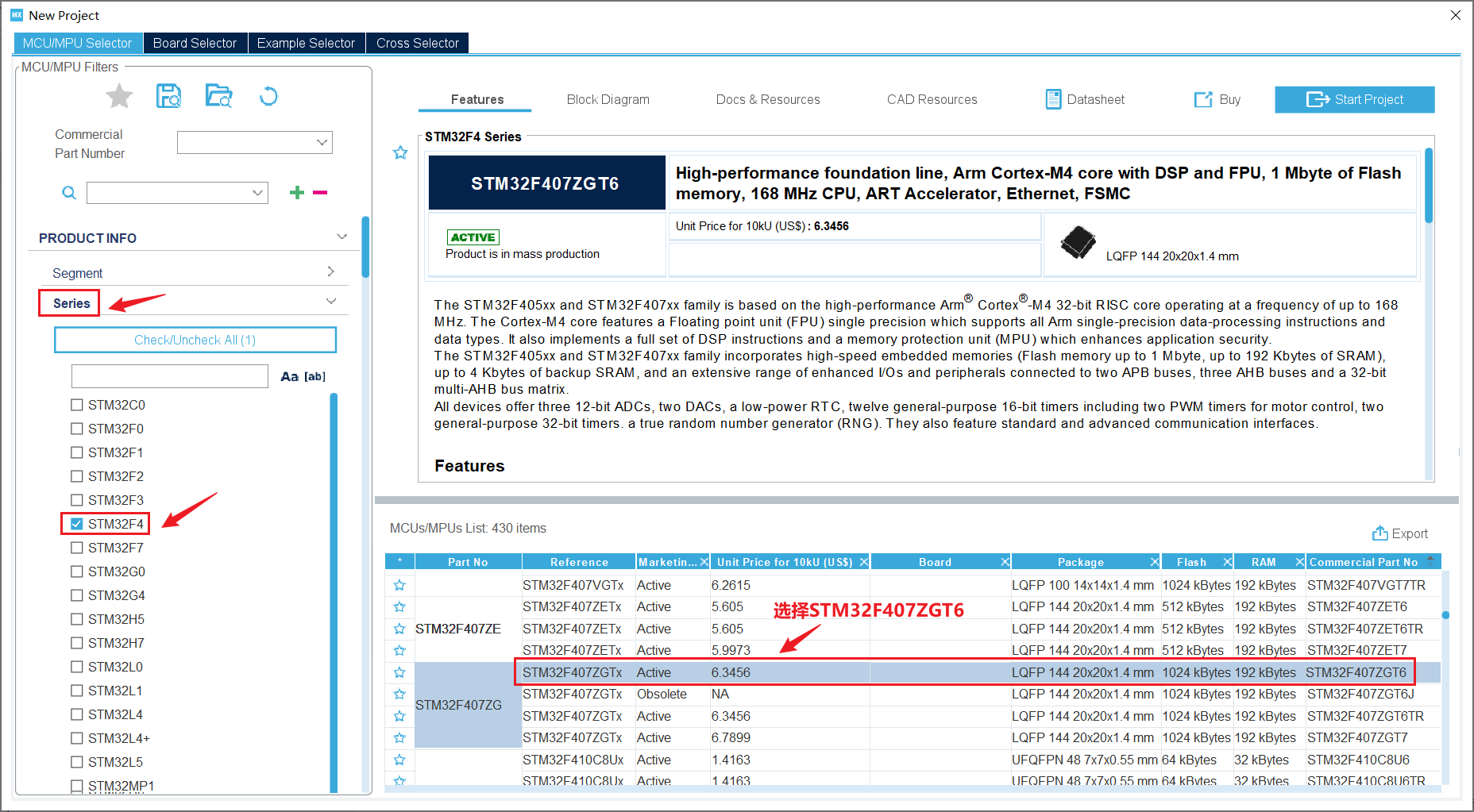The width and height of the screenshot is (1474, 812).
Task: Select the STM32F407ZGT6TR table row
Action: pos(913,716)
